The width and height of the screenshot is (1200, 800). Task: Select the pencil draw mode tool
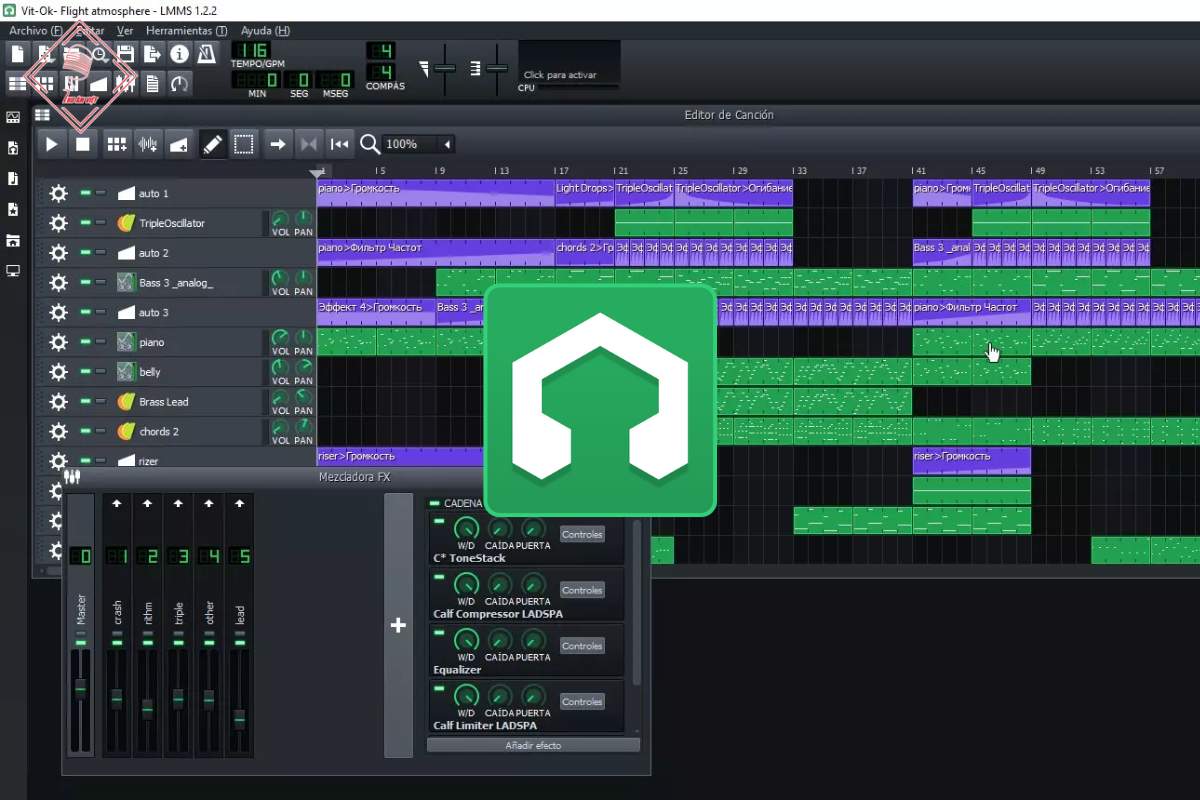tap(212, 144)
